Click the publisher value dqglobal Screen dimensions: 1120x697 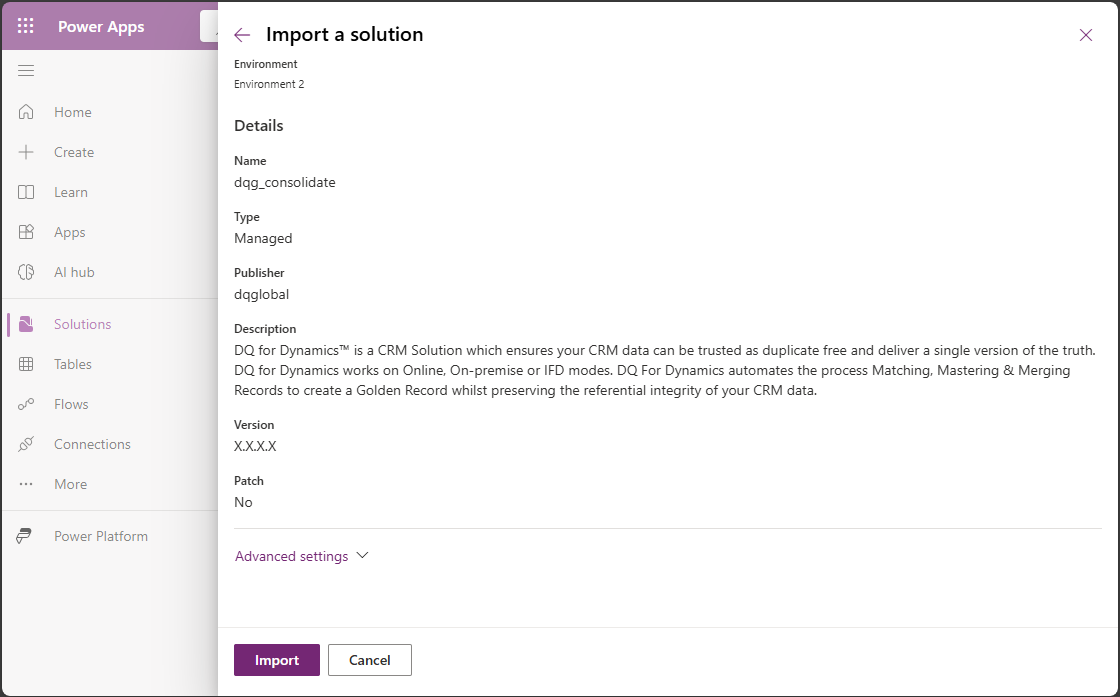[261, 294]
